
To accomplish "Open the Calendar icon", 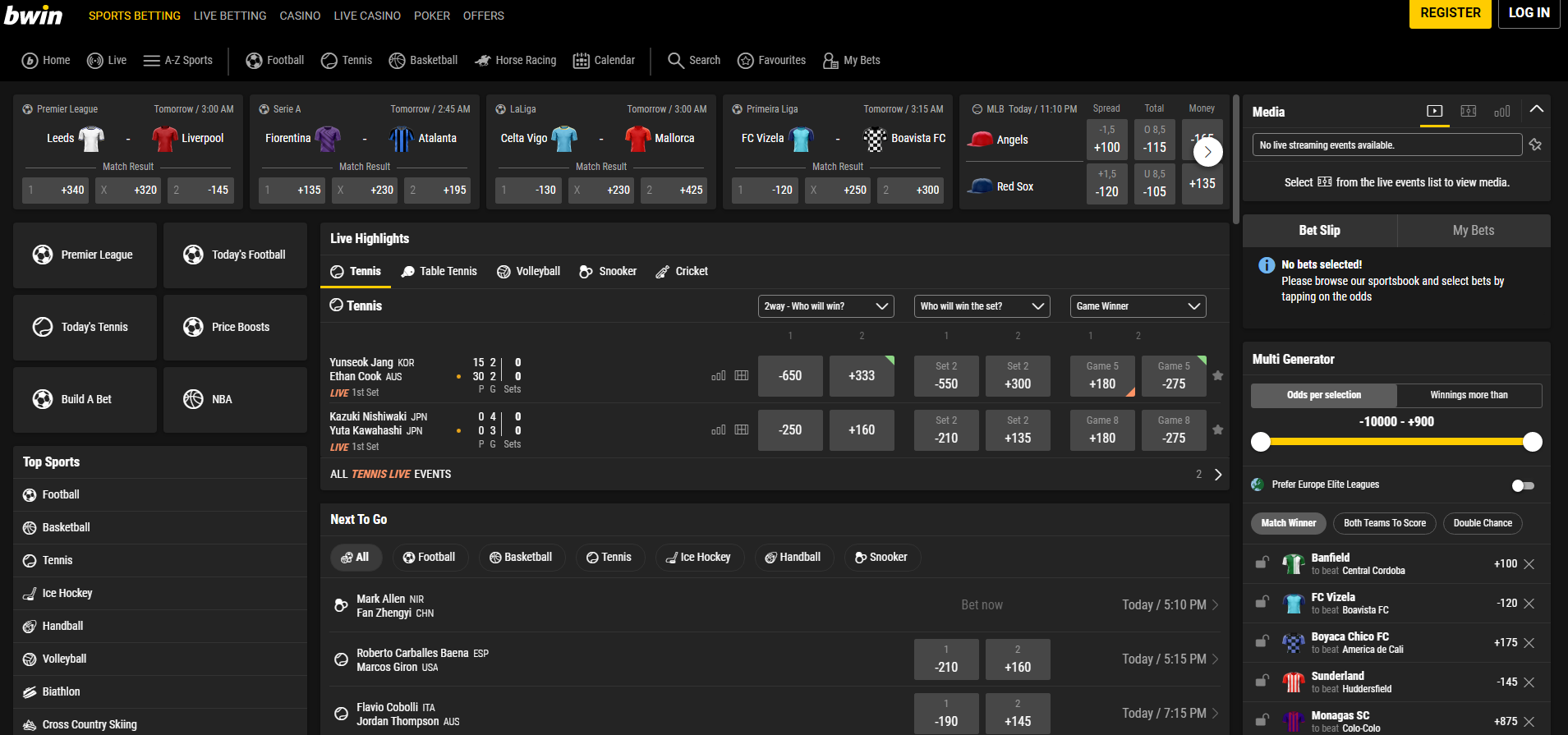I will (581, 60).
